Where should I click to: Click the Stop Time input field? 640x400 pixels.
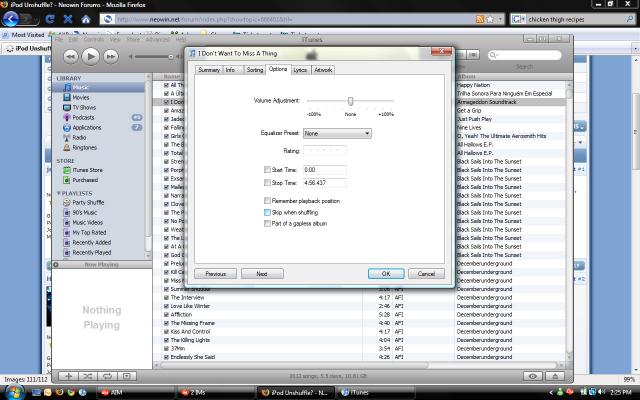click(325, 183)
